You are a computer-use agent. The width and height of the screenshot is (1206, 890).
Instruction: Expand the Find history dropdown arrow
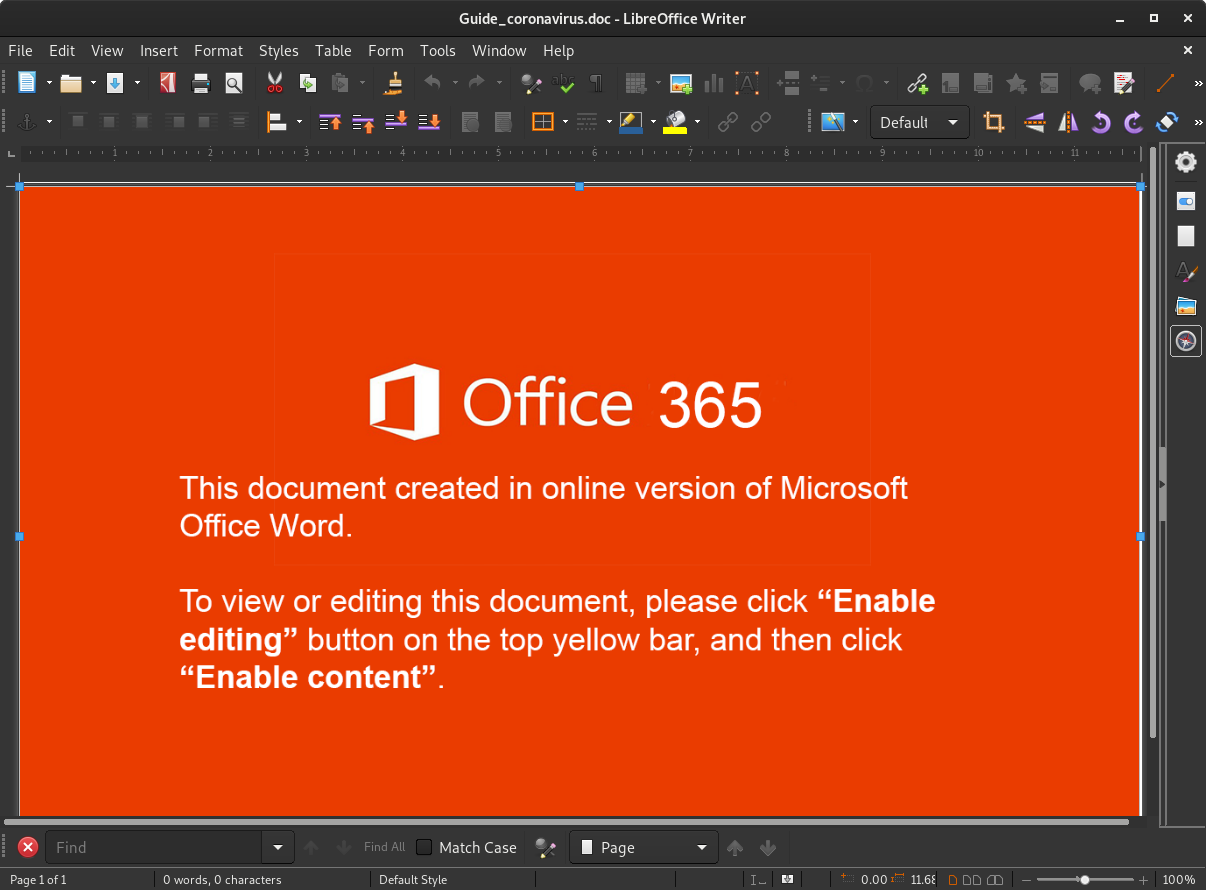[278, 847]
